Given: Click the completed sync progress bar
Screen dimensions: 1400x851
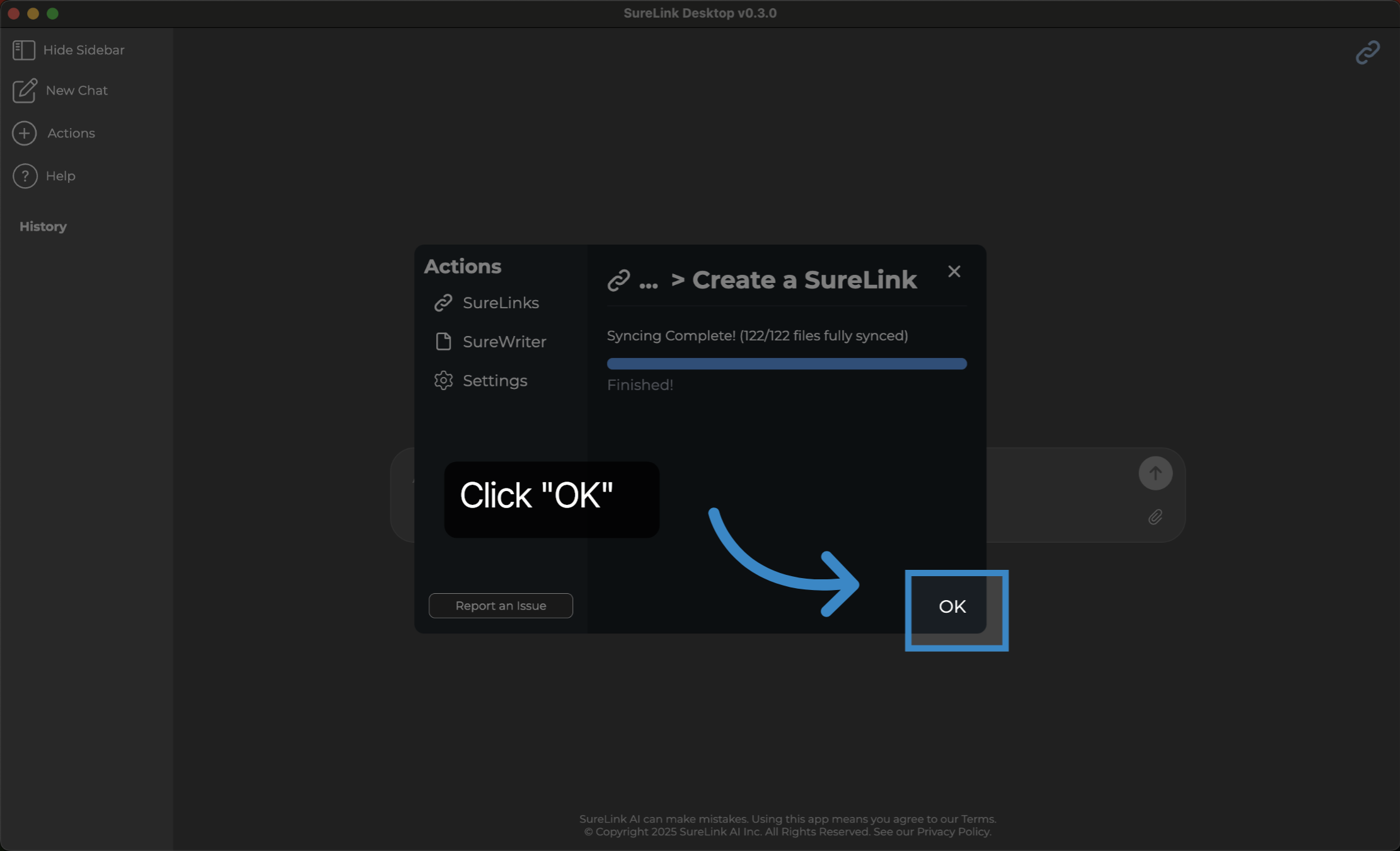Looking at the screenshot, I should pyautogui.click(x=786, y=364).
